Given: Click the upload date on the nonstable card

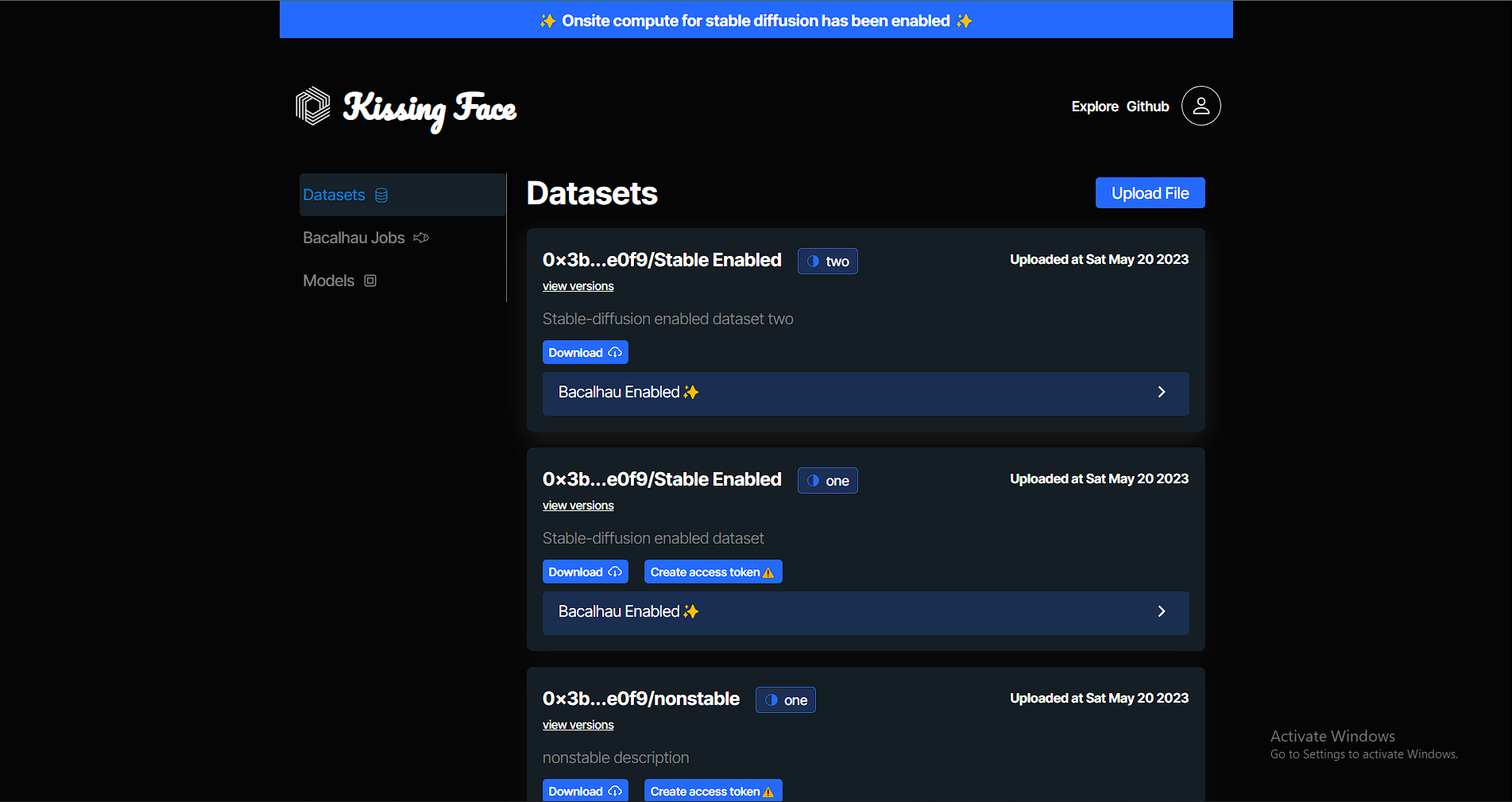Looking at the screenshot, I should point(1099,698).
